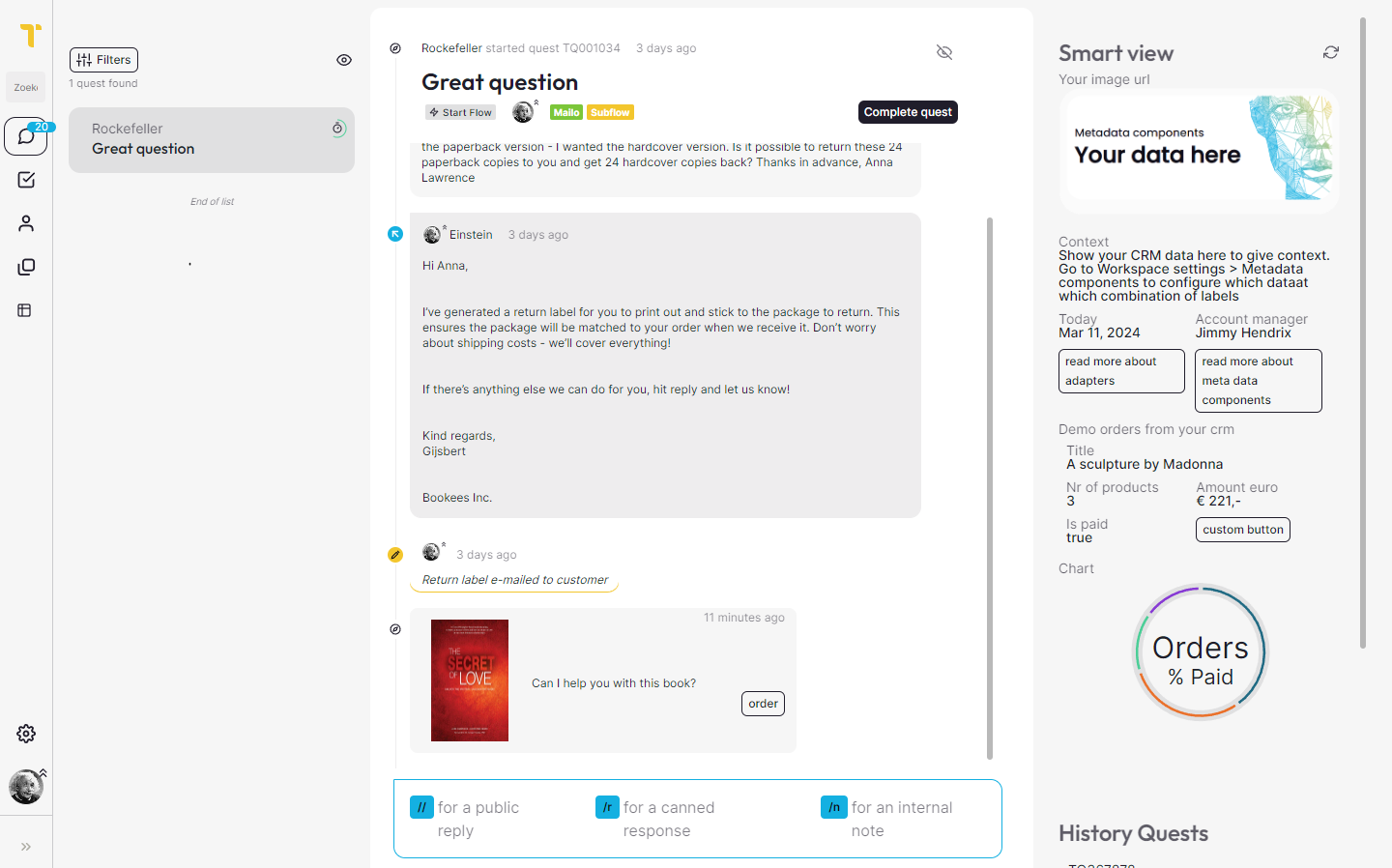Screen dimensions: 1392x868
Task: Open the Filters options
Action: [x=103, y=60]
